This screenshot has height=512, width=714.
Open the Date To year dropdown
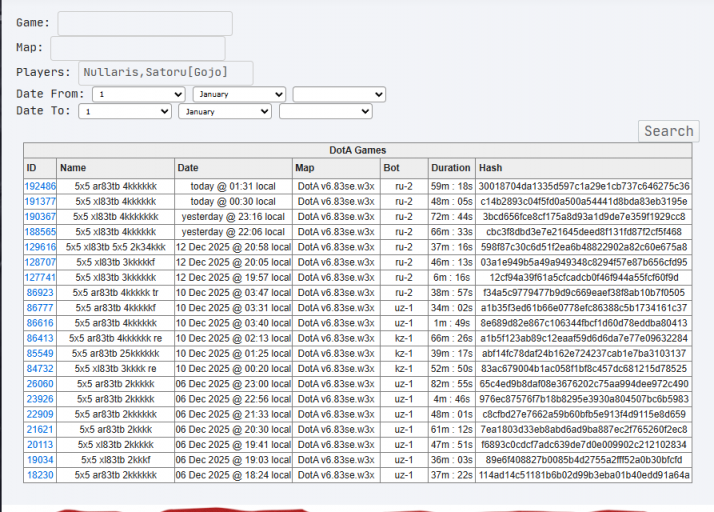click(326, 111)
